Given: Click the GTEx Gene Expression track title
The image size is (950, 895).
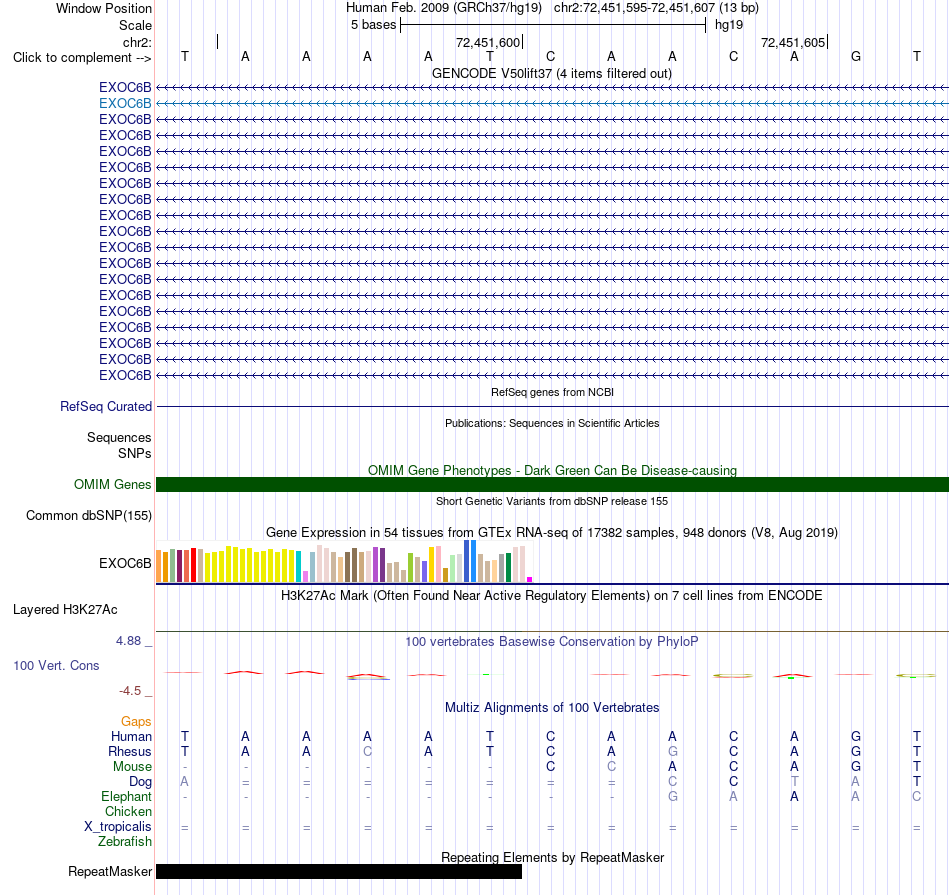Looking at the screenshot, I should tap(551, 533).
